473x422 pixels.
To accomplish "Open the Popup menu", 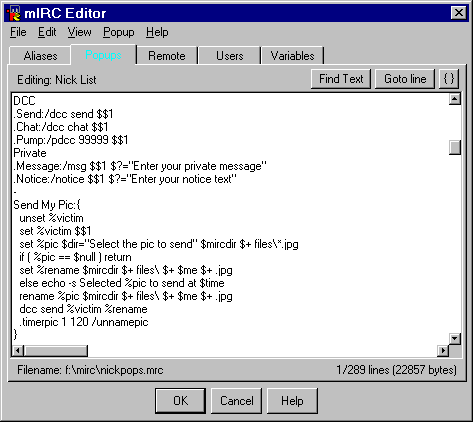I will pos(119,32).
